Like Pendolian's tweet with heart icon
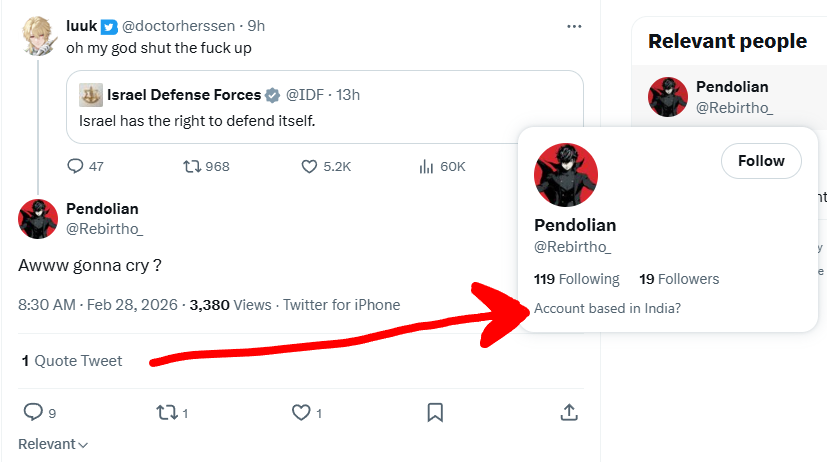 [300, 411]
